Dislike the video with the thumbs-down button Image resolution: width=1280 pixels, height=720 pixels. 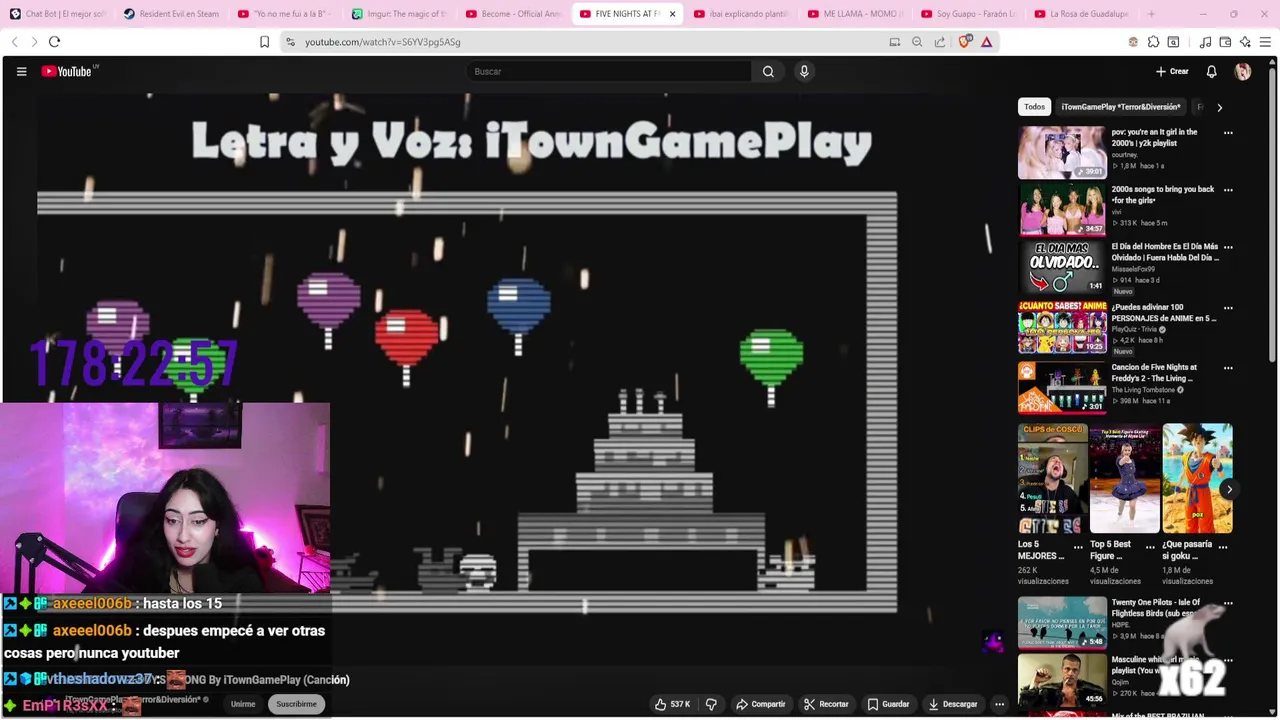tap(711, 704)
